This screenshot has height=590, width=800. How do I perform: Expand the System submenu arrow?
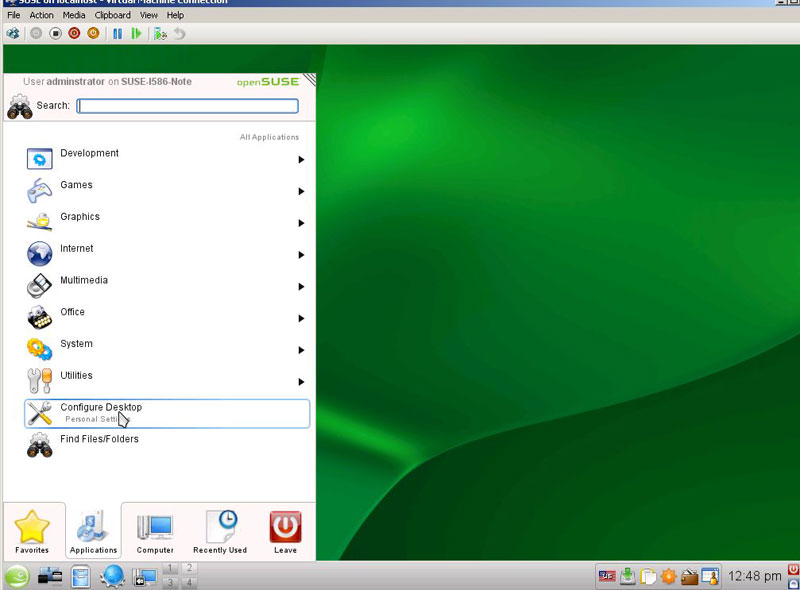[x=301, y=350]
